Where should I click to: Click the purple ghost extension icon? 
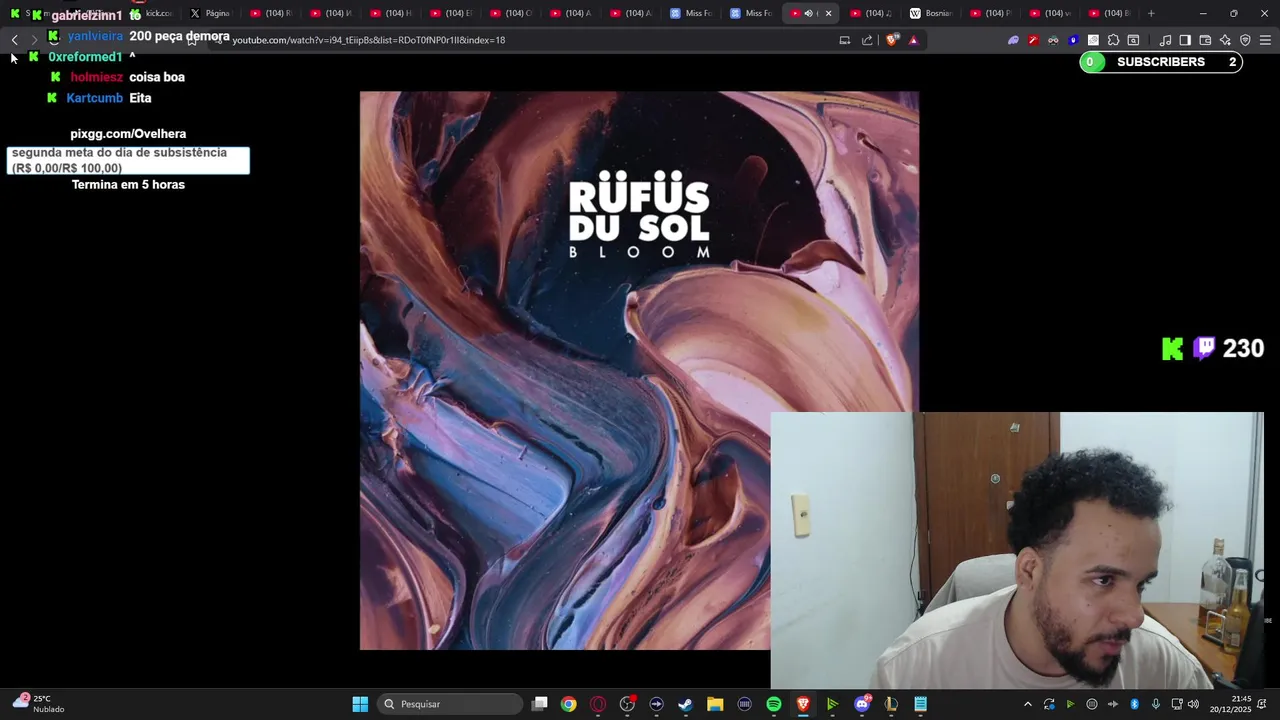point(1013,40)
